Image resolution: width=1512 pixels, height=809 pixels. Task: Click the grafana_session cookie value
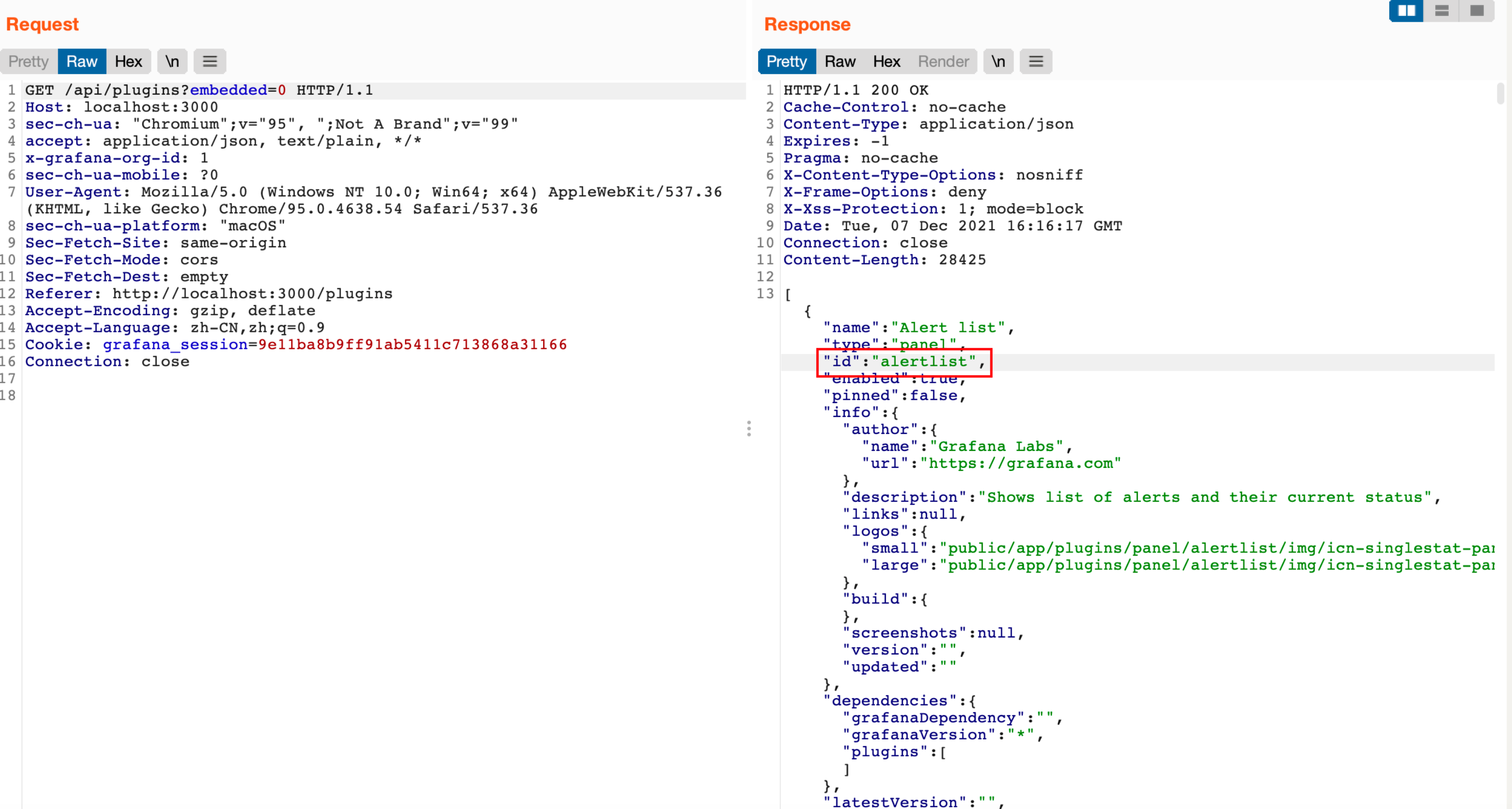point(412,345)
